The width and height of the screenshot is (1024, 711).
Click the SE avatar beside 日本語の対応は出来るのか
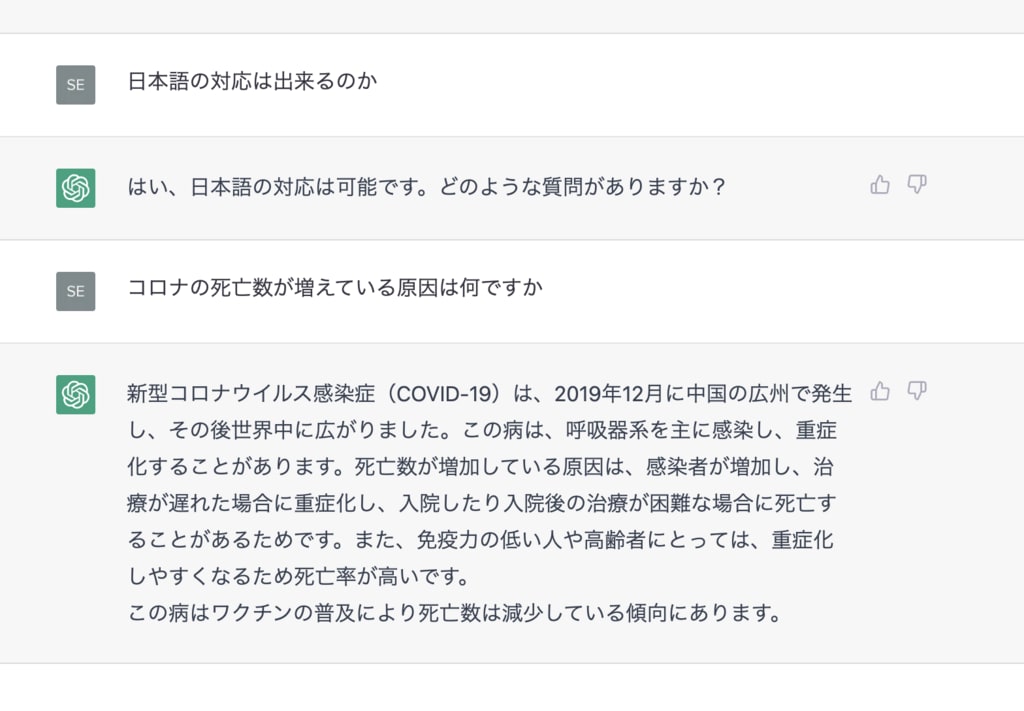click(76, 85)
